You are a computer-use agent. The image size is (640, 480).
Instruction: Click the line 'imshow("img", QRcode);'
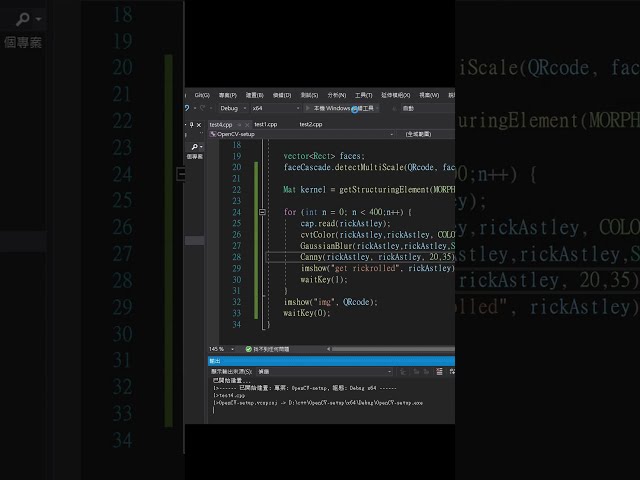[x=331, y=302]
